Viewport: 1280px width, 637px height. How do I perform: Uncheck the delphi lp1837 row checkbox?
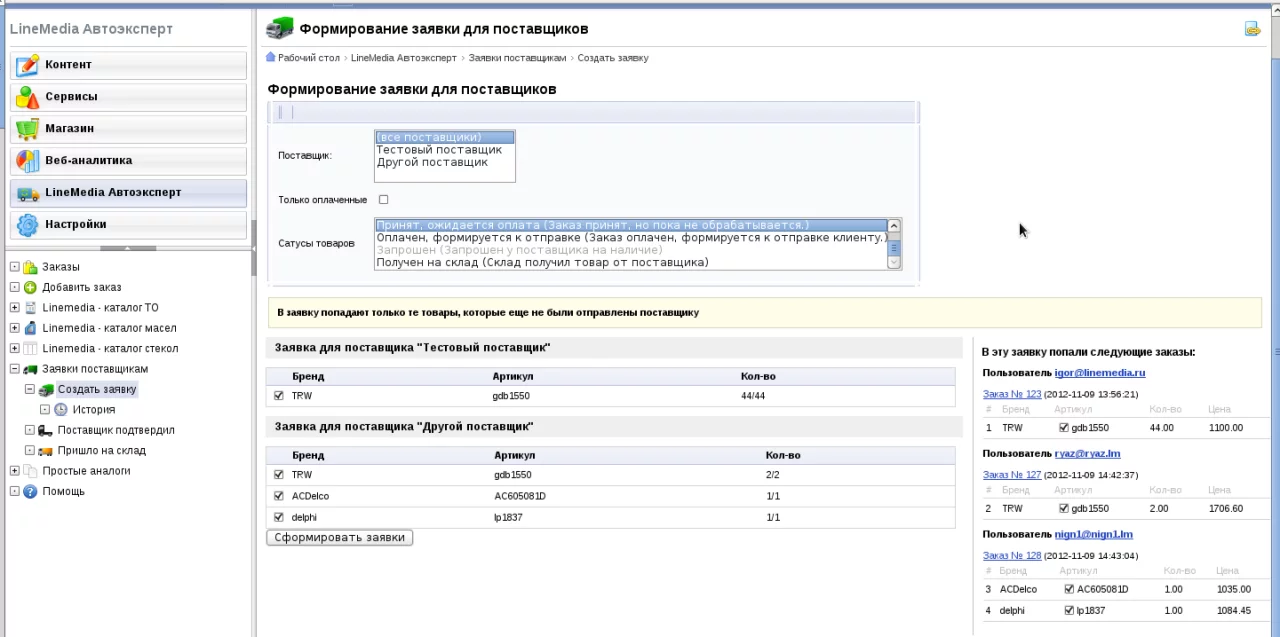[279, 517]
